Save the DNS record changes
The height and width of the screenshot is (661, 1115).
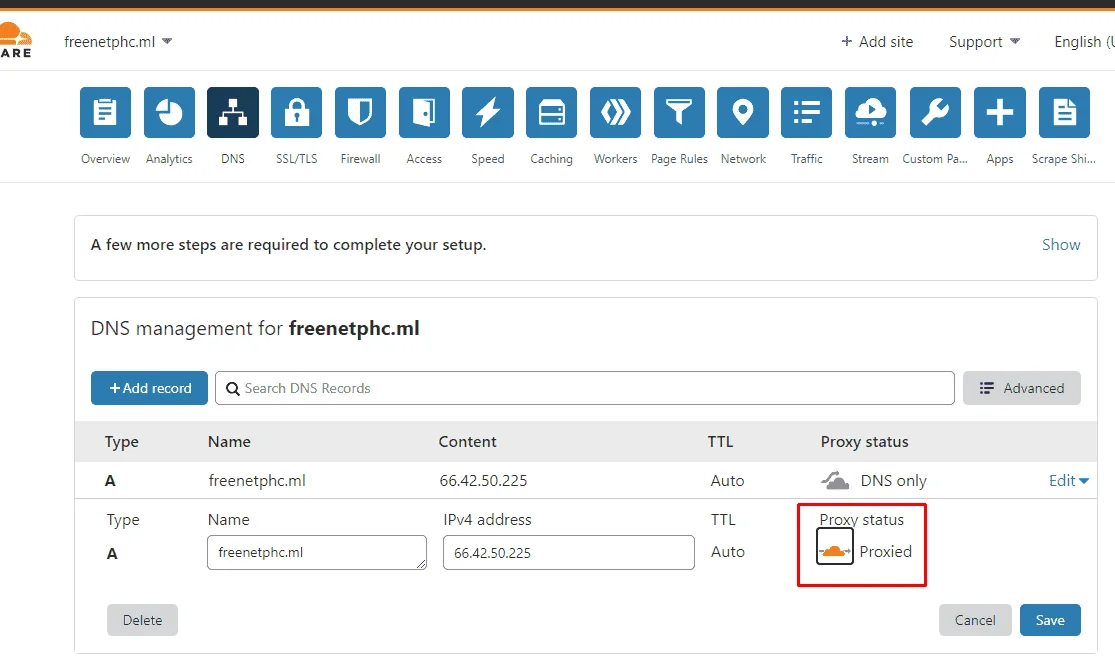(1050, 620)
